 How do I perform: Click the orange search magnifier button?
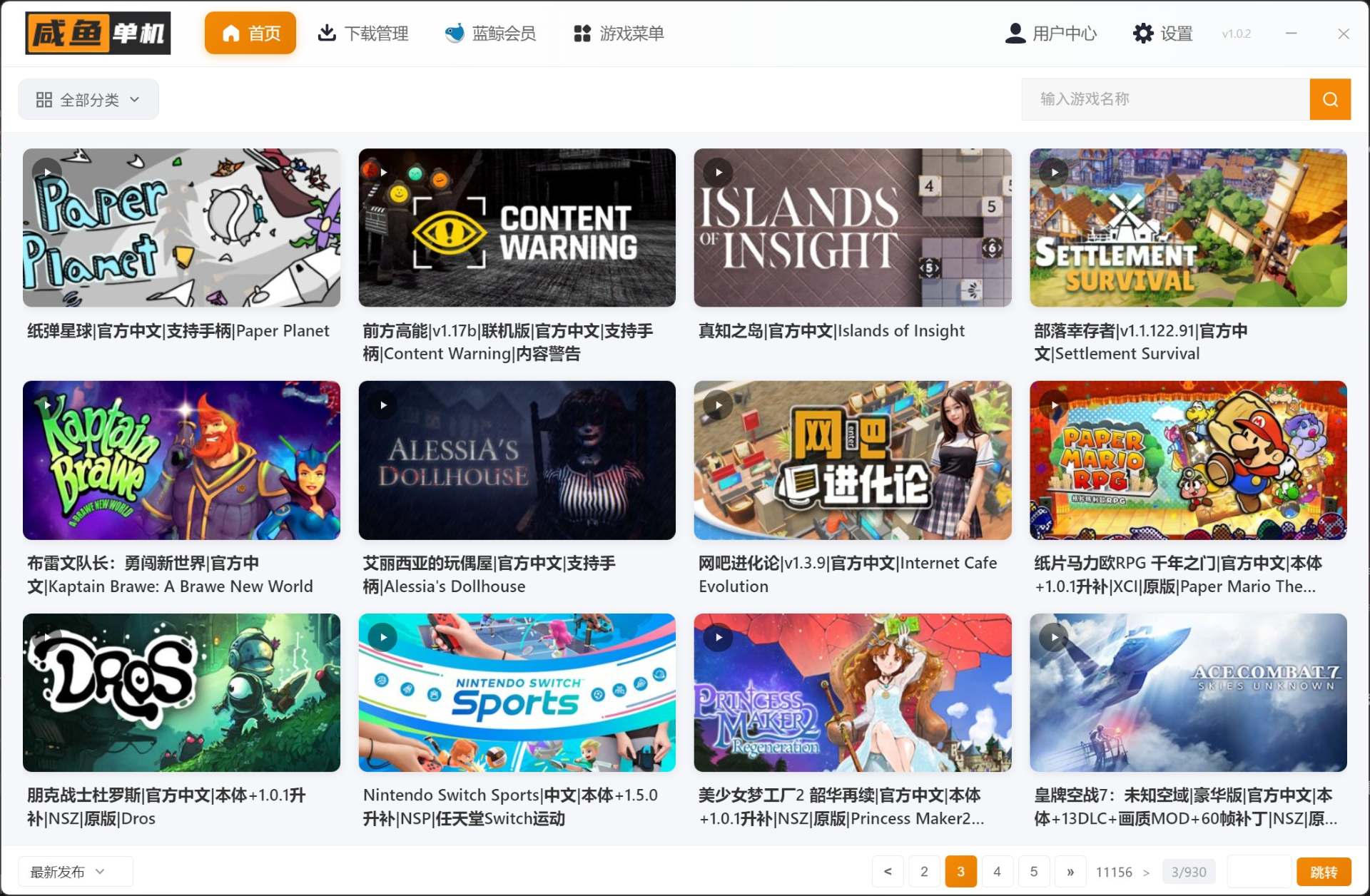pyautogui.click(x=1329, y=99)
